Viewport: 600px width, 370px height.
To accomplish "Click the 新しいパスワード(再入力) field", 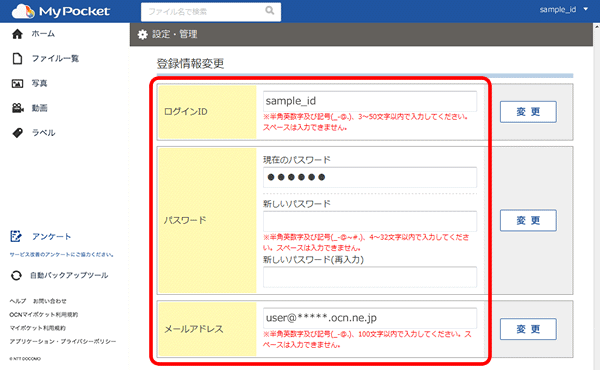I will 370,277.
